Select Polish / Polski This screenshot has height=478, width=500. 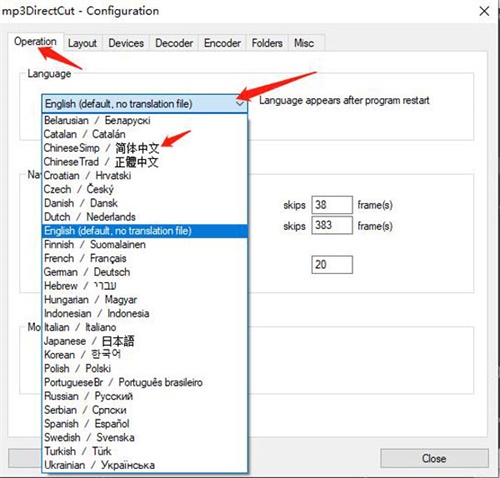145,369
